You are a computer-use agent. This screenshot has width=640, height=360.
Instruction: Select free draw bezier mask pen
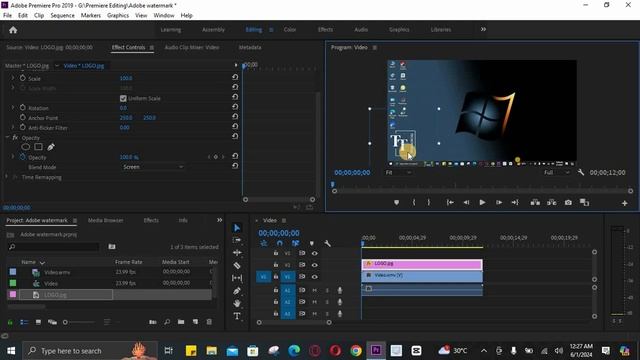click(x=51, y=147)
